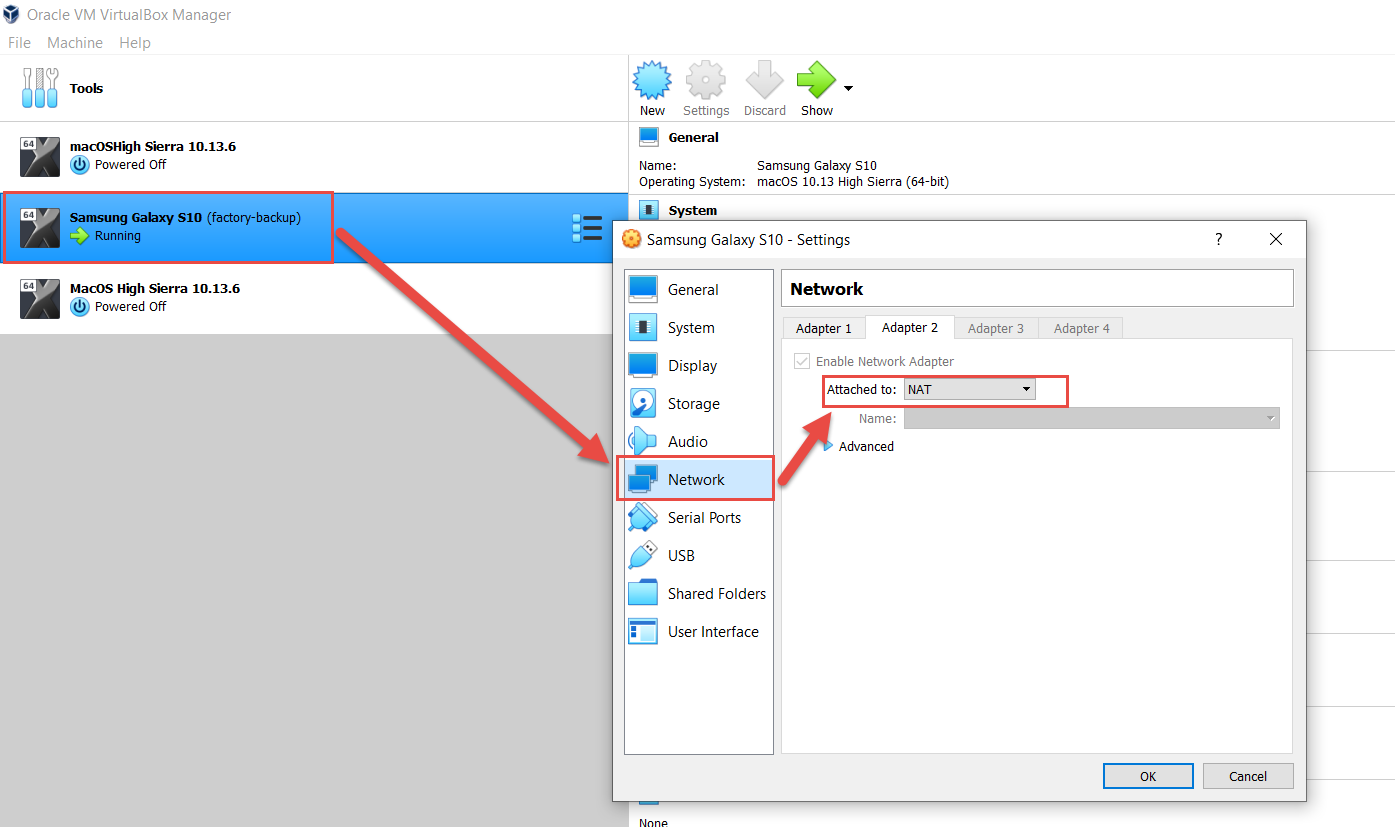This screenshot has width=1395, height=827.
Task: Switch to the Adapter 2 tab
Action: pyautogui.click(x=910, y=327)
